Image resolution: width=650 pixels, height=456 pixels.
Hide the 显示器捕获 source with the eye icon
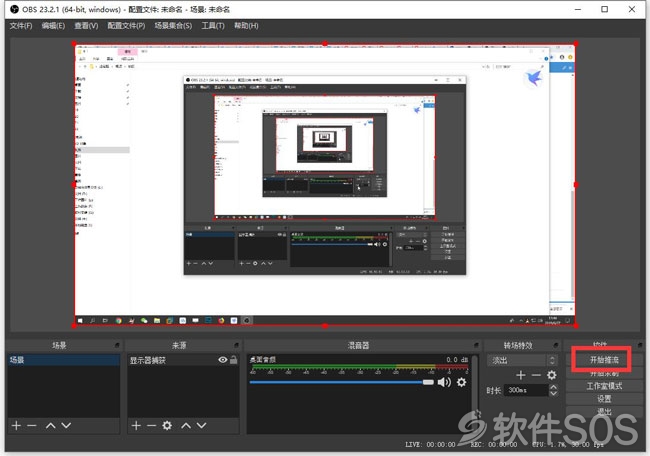(223, 360)
